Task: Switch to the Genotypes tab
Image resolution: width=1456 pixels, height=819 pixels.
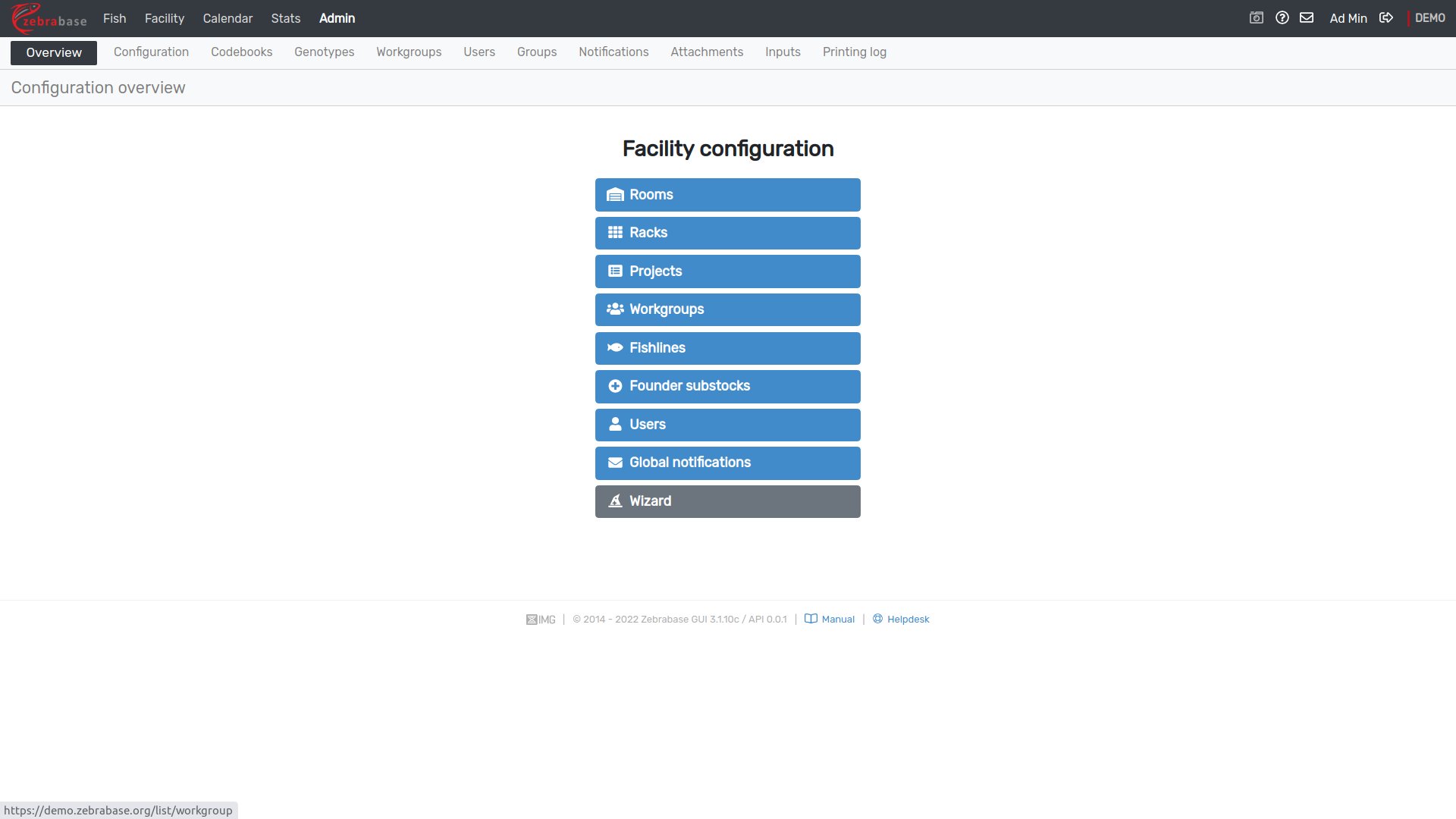Action: 324,52
